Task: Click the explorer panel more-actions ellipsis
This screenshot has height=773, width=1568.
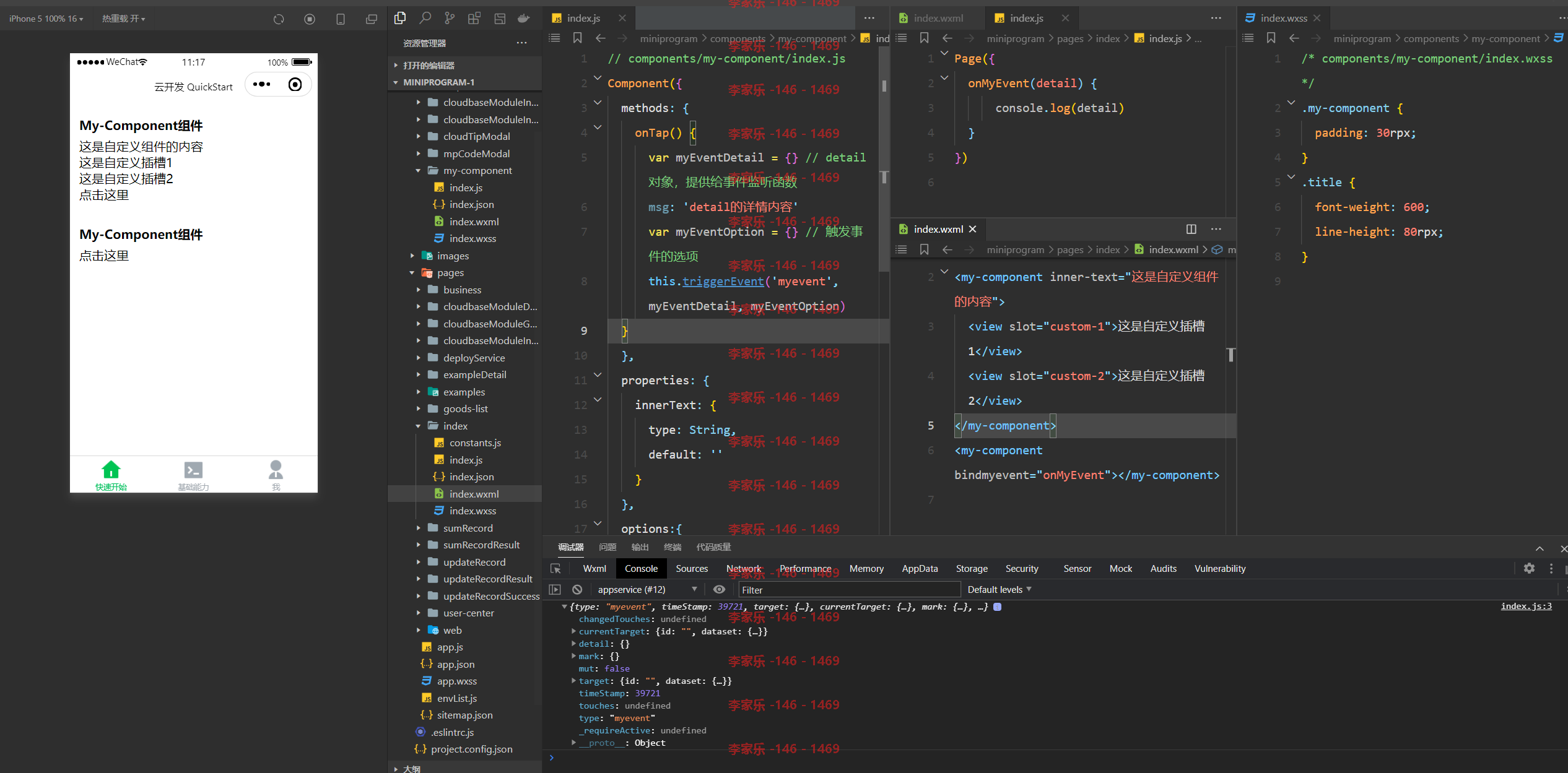Action: coord(522,43)
